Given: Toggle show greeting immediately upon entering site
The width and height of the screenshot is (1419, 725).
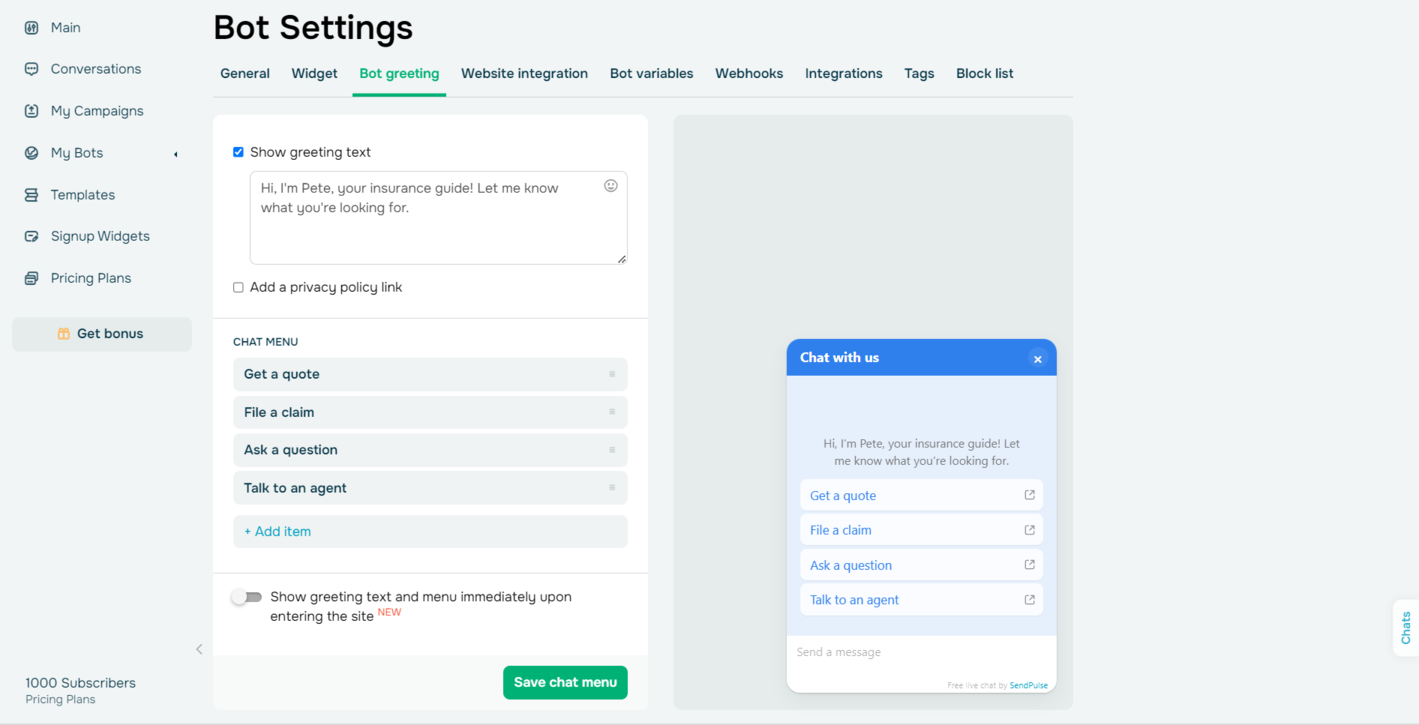Looking at the screenshot, I should tap(247, 597).
